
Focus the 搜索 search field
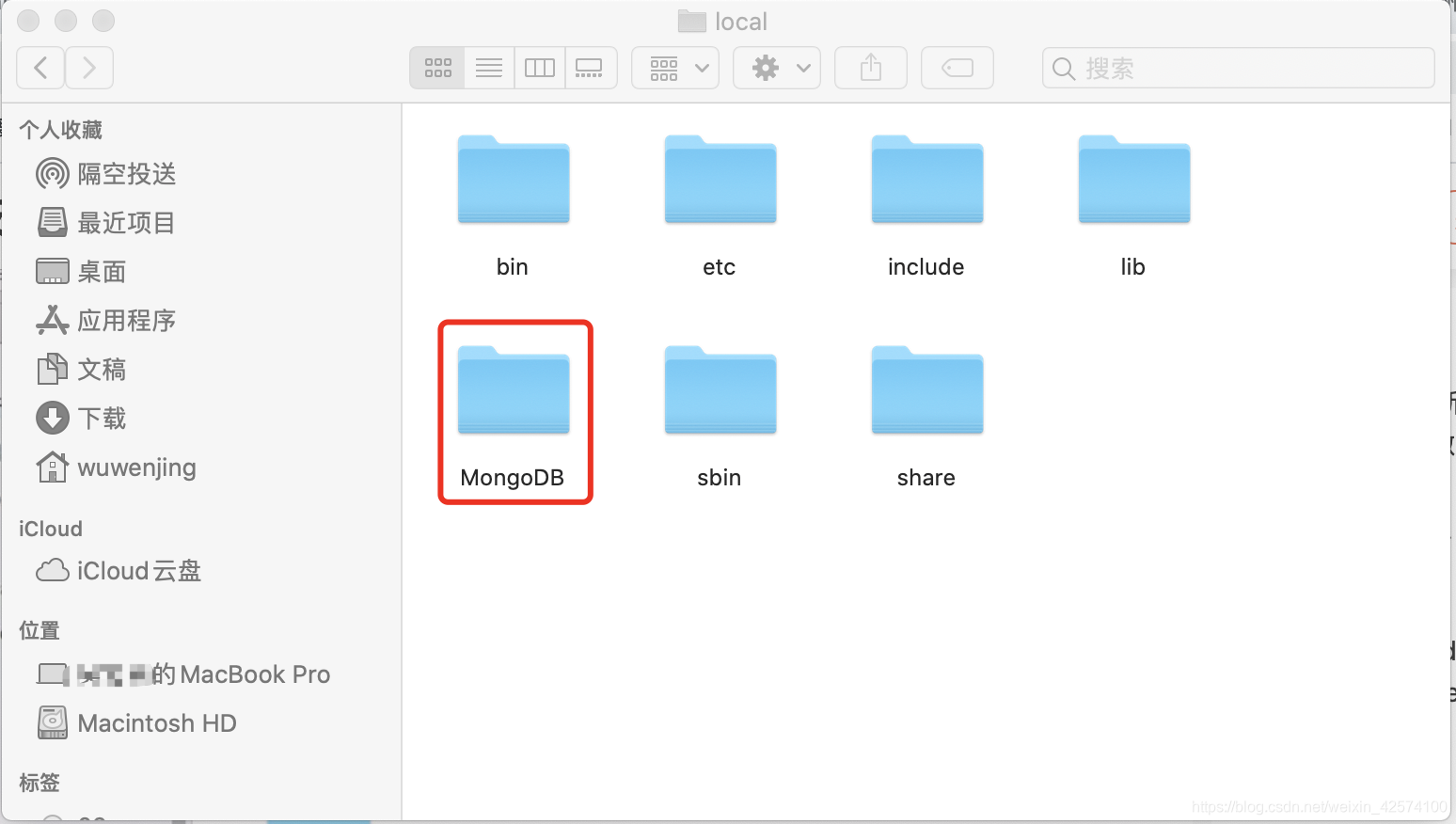point(1239,68)
